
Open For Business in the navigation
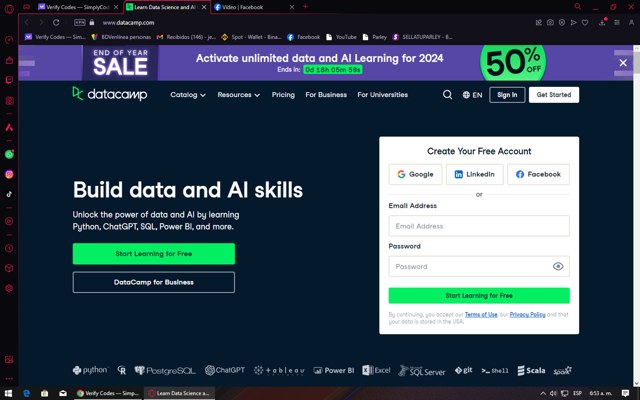(x=326, y=95)
